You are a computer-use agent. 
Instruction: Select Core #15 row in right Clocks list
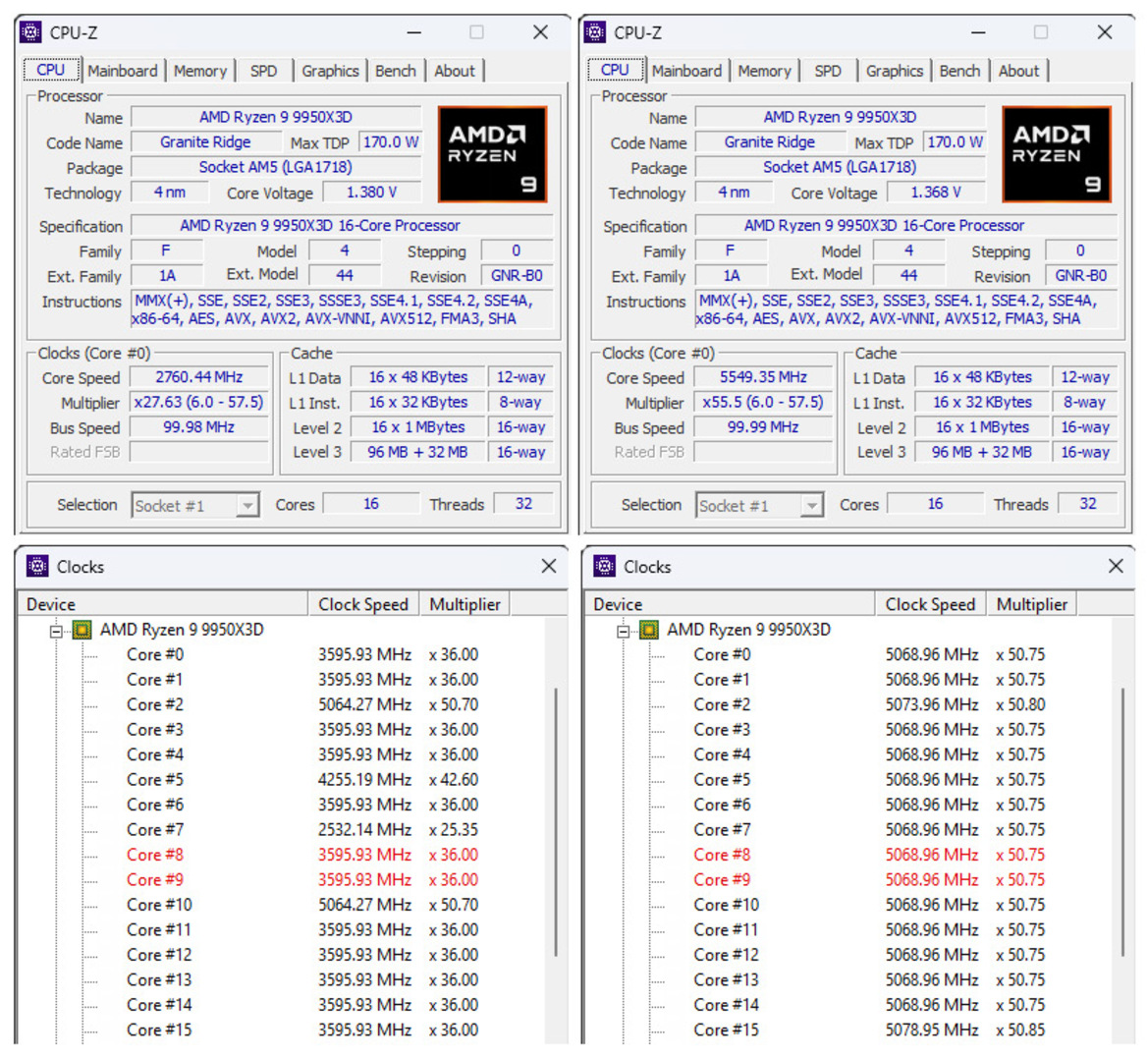coord(870,1030)
